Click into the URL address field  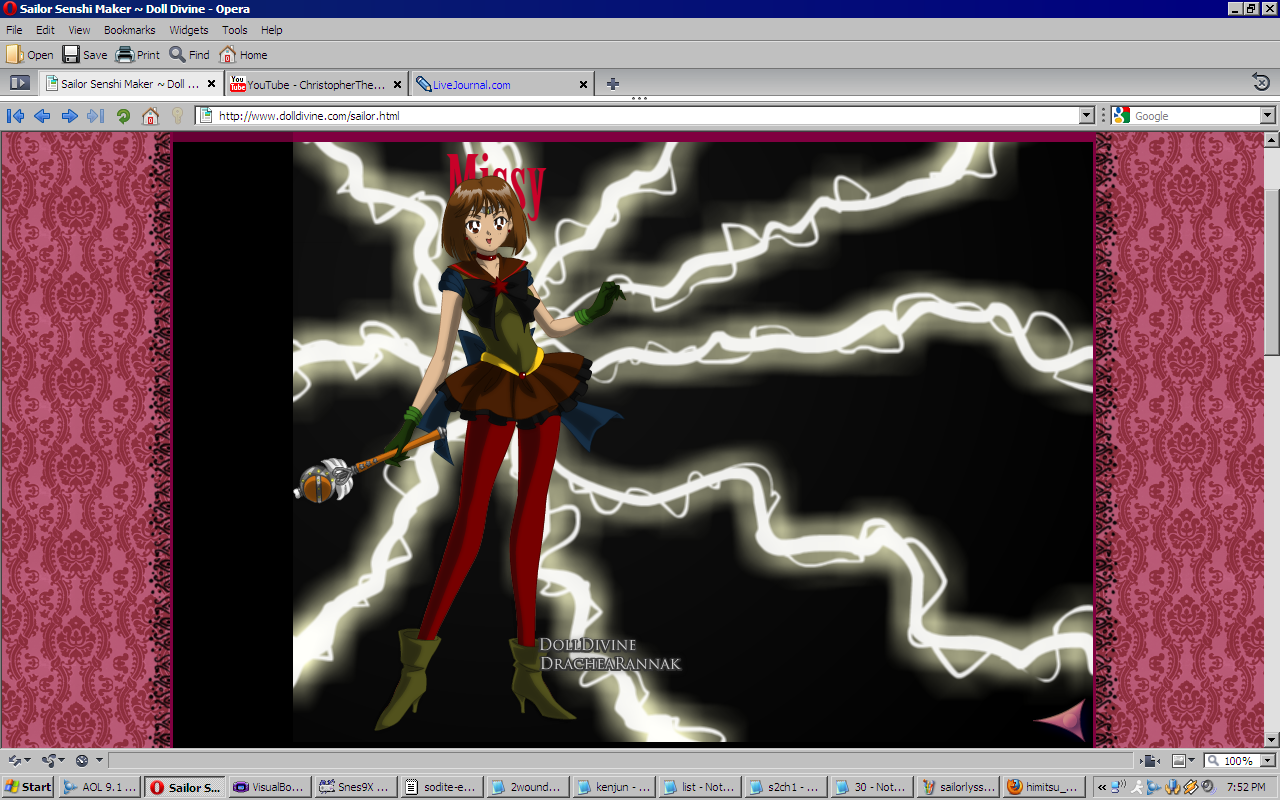point(640,116)
